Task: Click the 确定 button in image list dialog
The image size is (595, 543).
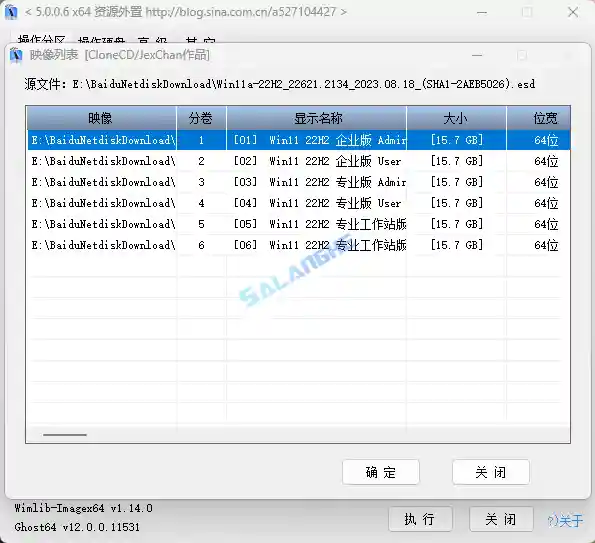Action: click(x=381, y=472)
